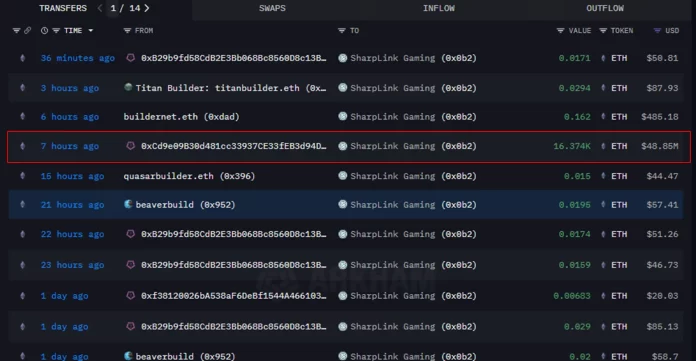Open the '21 hours ago' transaction link
The width and height of the screenshot is (696, 361).
[72, 205]
